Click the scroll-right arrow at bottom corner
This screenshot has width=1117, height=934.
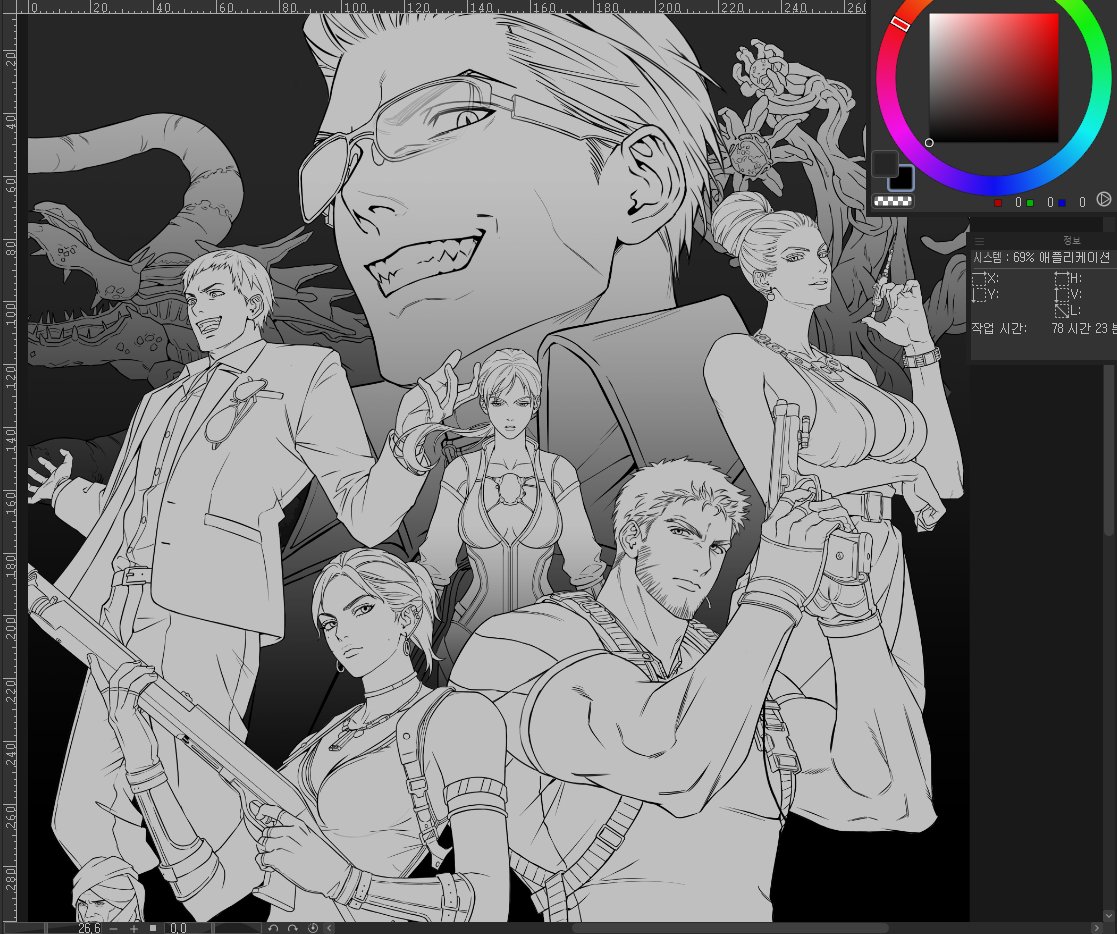click(1098, 928)
